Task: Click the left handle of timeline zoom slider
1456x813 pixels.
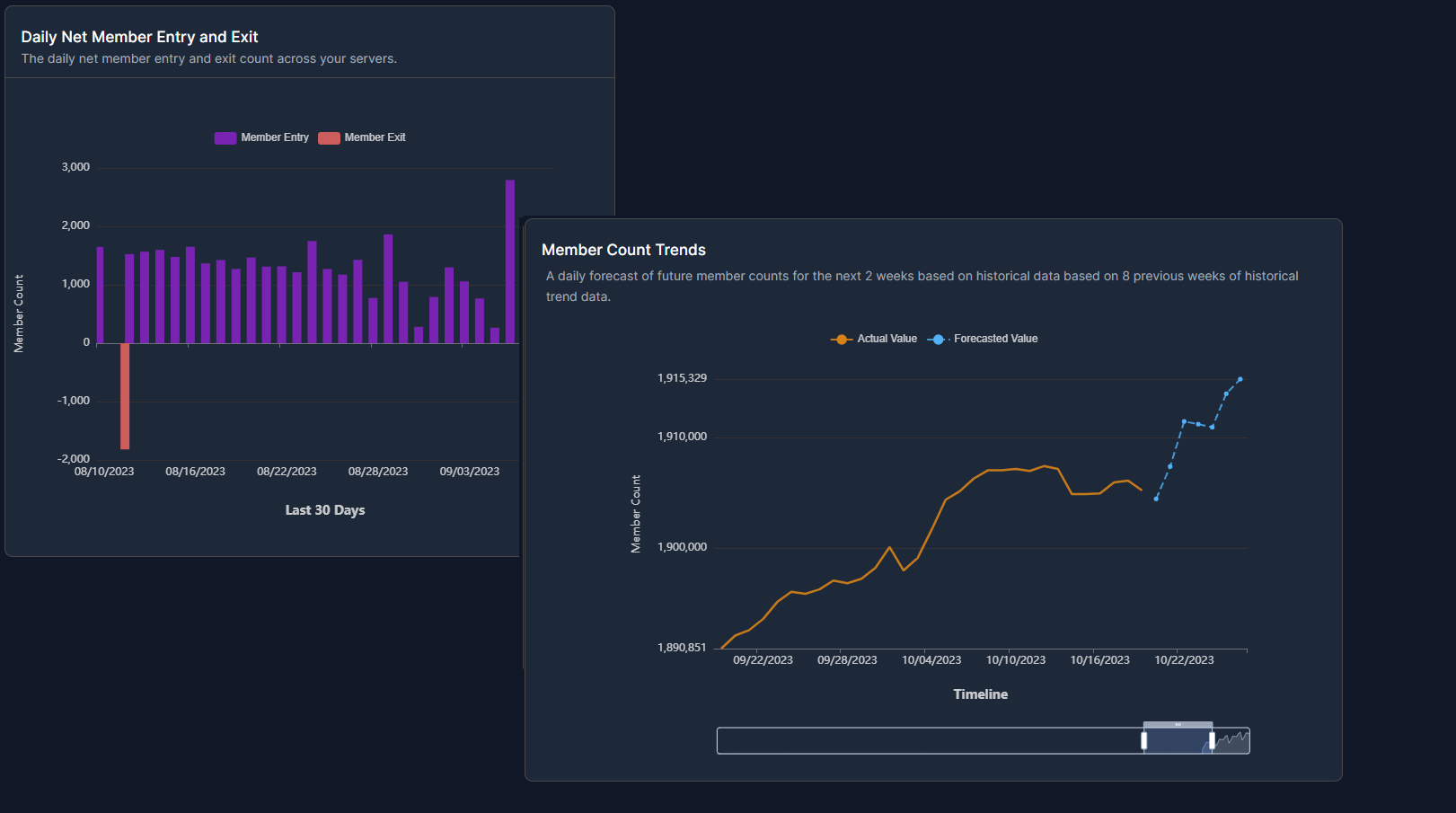Action: pos(1143,740)
